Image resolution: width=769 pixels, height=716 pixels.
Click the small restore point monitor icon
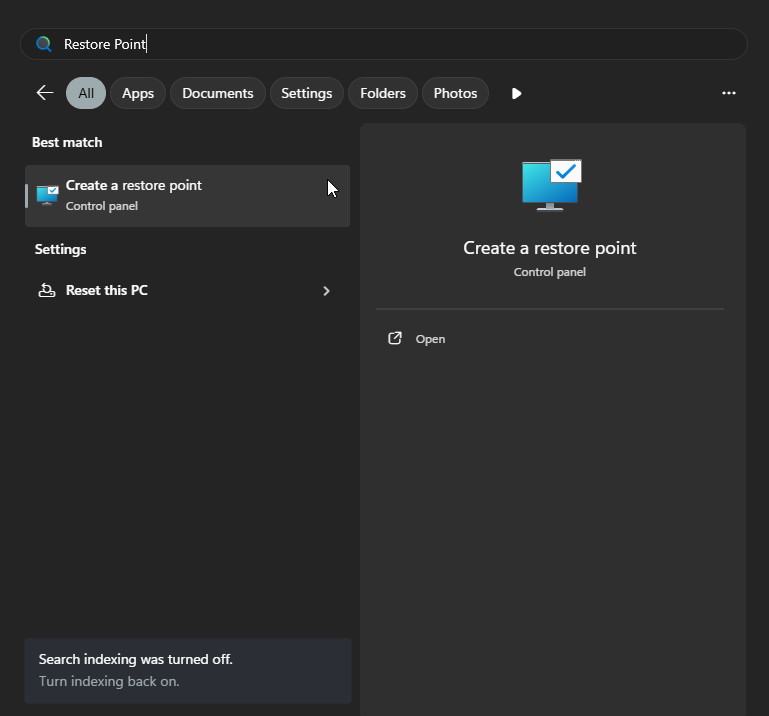coord(48,195)
